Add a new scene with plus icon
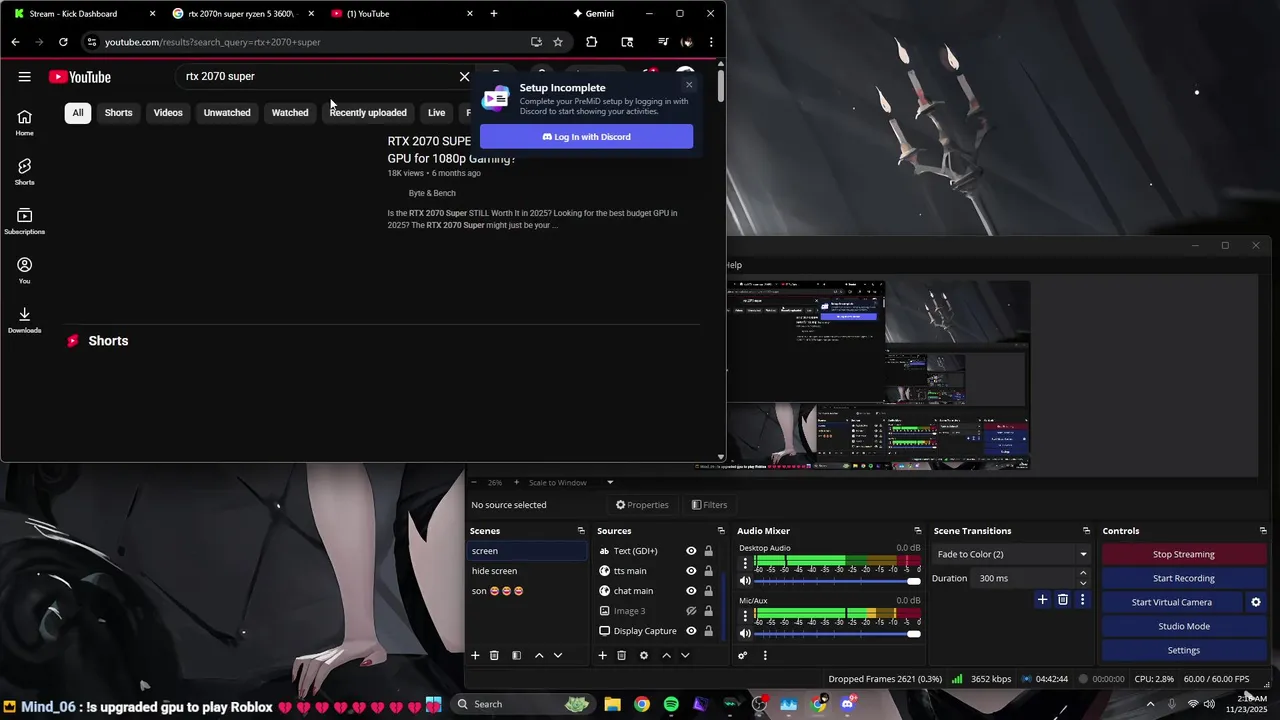 [476, 655]
